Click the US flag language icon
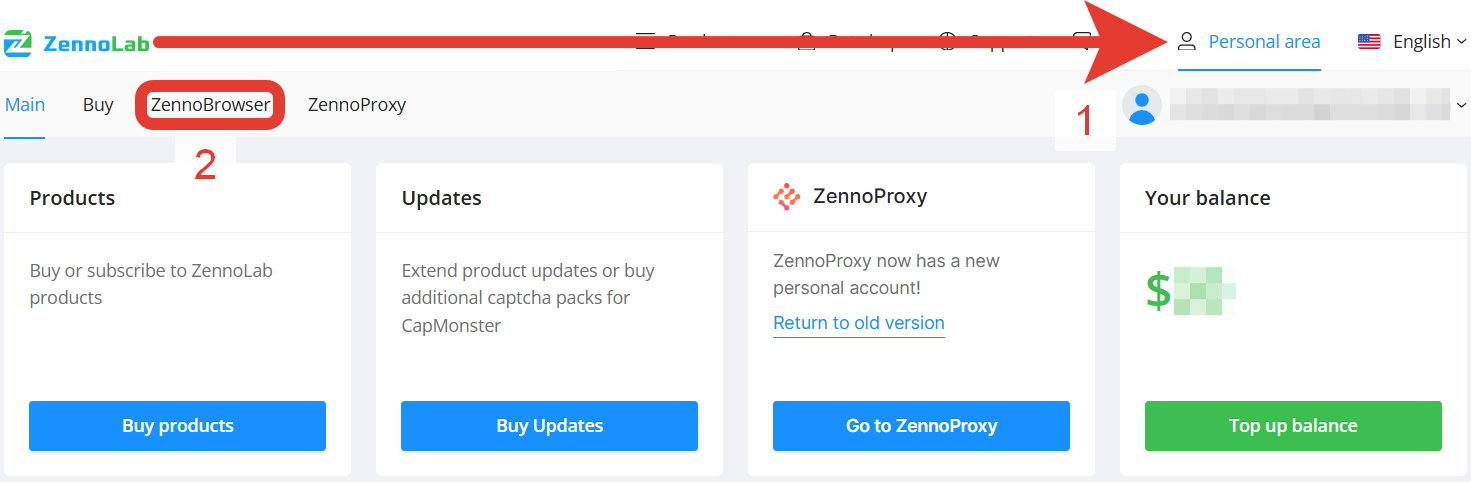 [x=1369, y=42]
